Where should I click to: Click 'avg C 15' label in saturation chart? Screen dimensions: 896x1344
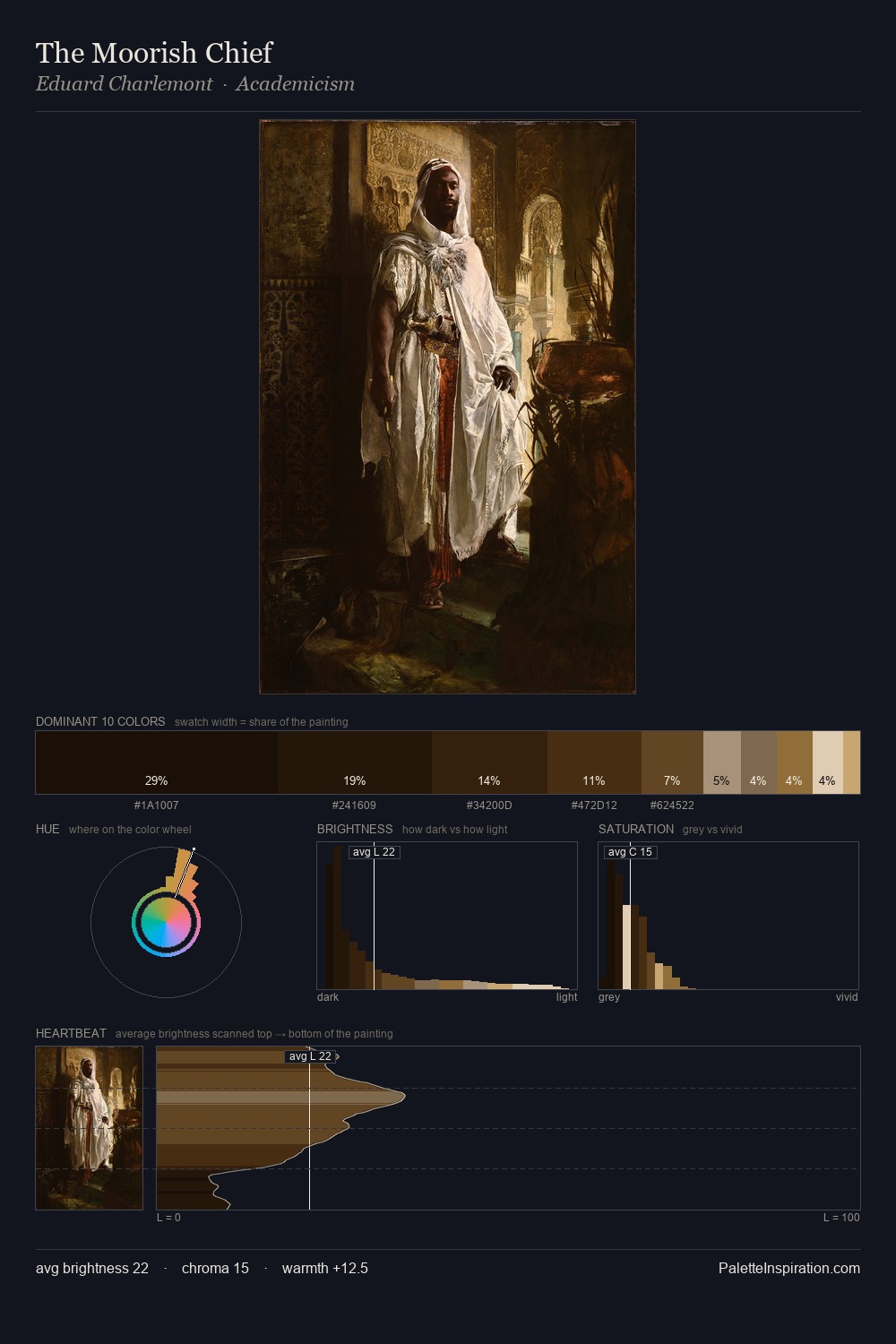click(630, 852)
